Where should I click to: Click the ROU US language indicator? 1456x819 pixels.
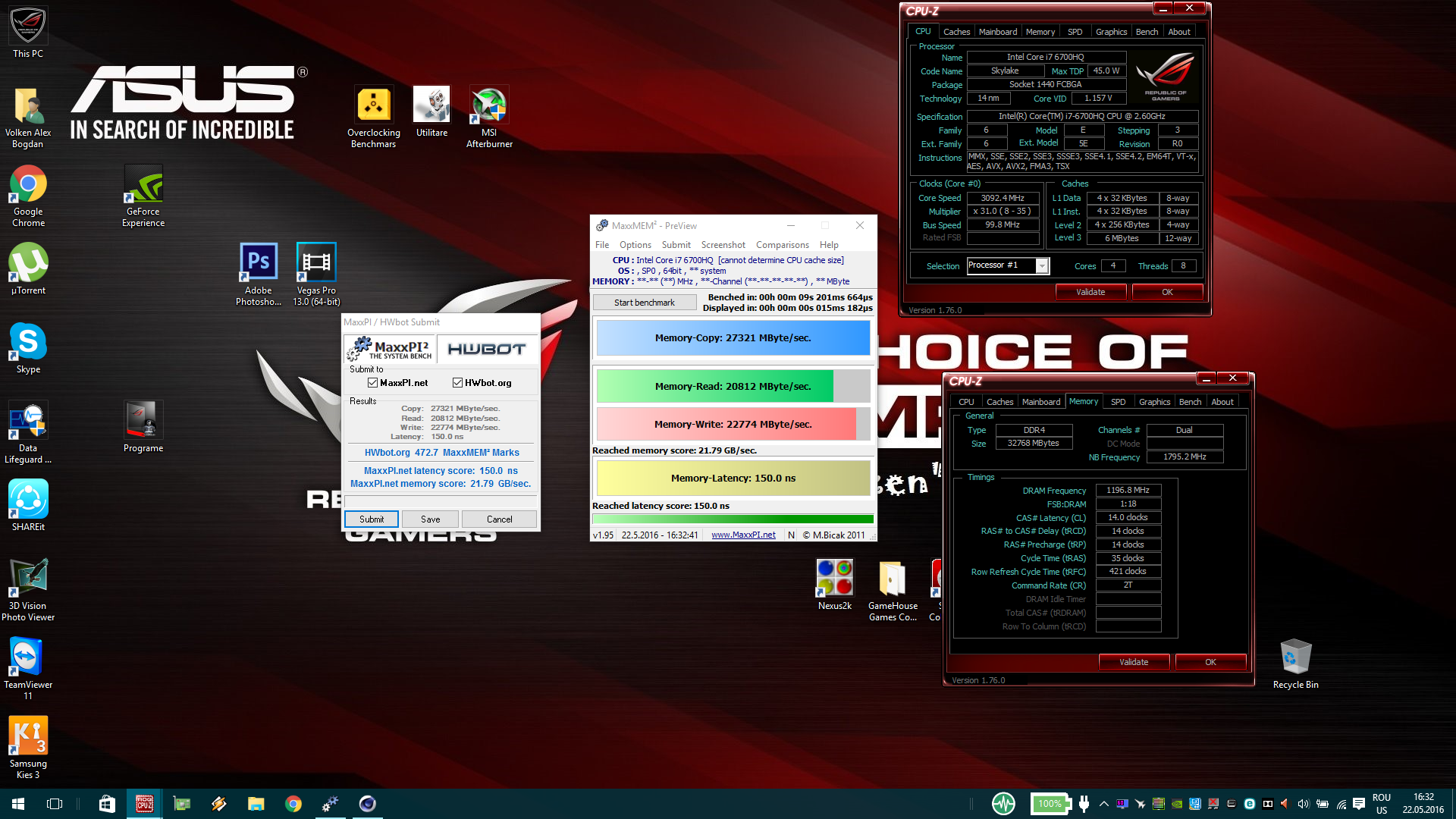[1382, 804]
